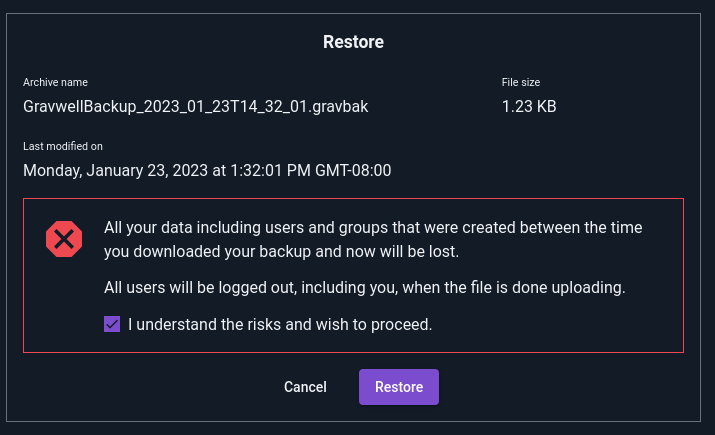715x435 pixels.
Task: Uncheck the understand the risks checkbox
Action: point(112,324)
